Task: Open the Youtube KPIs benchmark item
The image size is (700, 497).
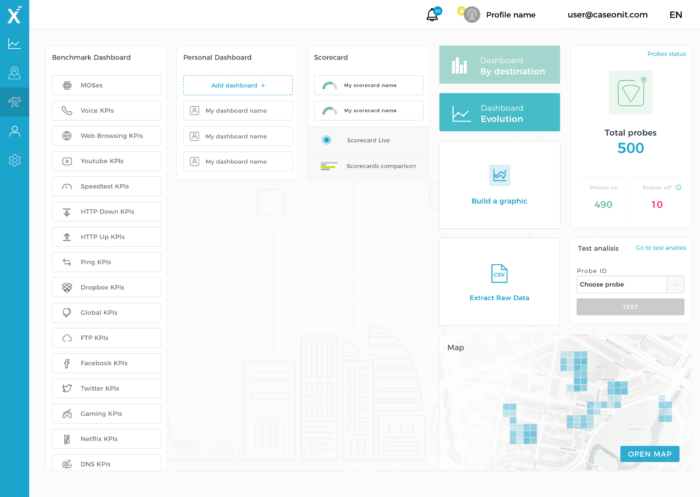Action: 106,161
